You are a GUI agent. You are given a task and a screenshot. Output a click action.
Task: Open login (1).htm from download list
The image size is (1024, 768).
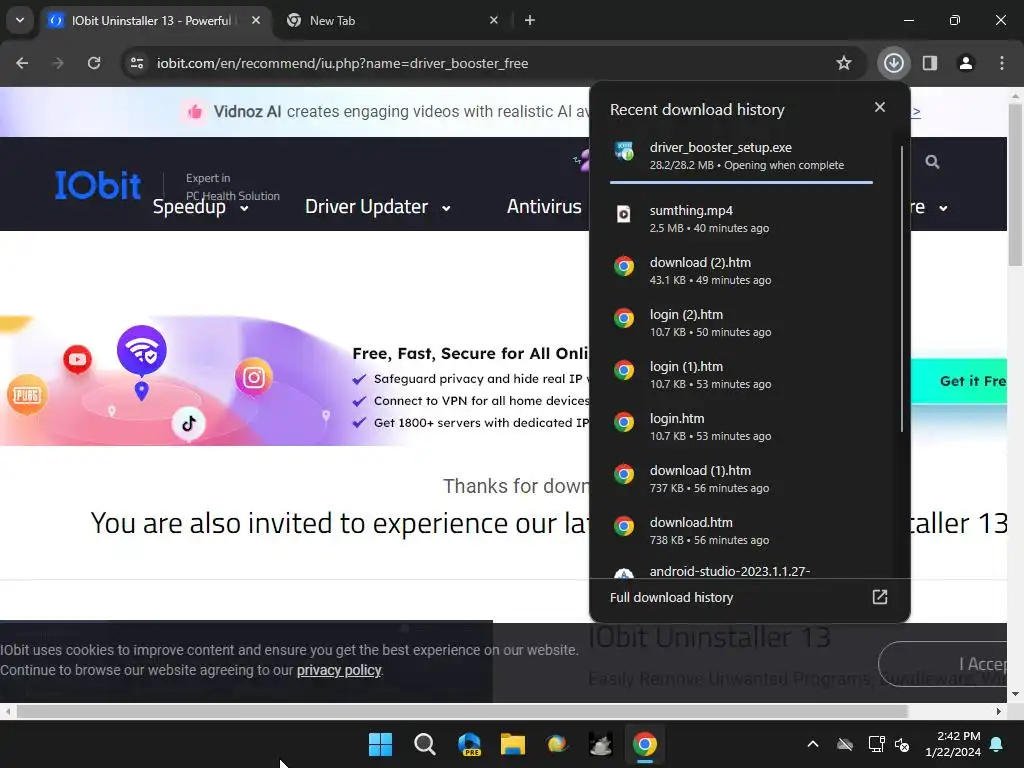pyautogui.click(x=741, y=375)
